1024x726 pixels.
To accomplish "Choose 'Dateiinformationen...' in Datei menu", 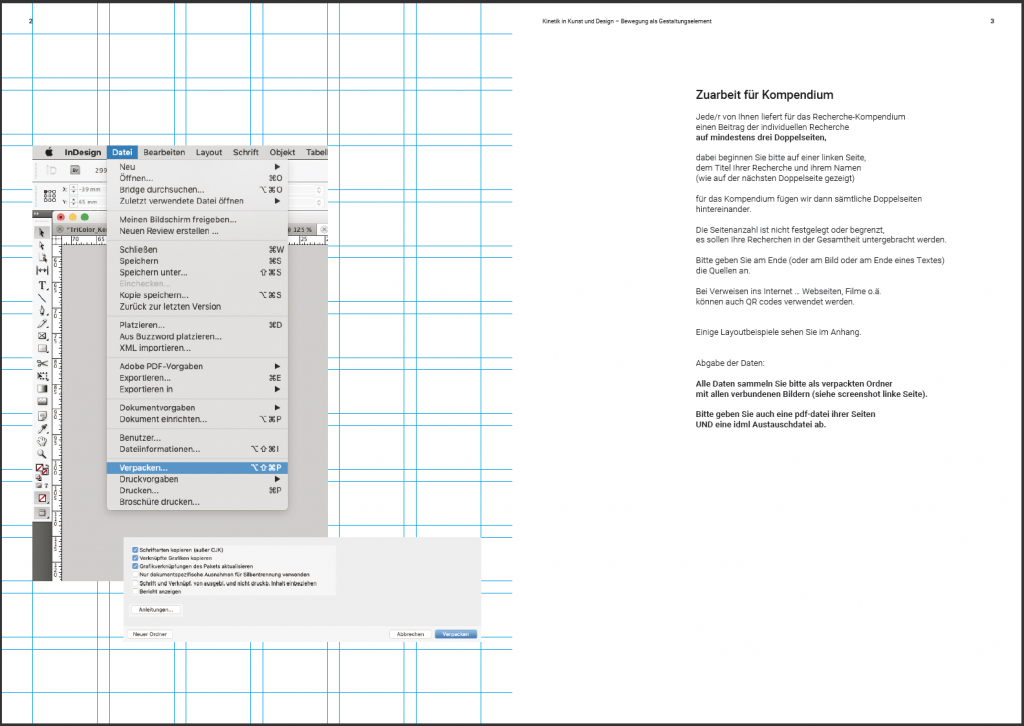I will tap(197, 449).
